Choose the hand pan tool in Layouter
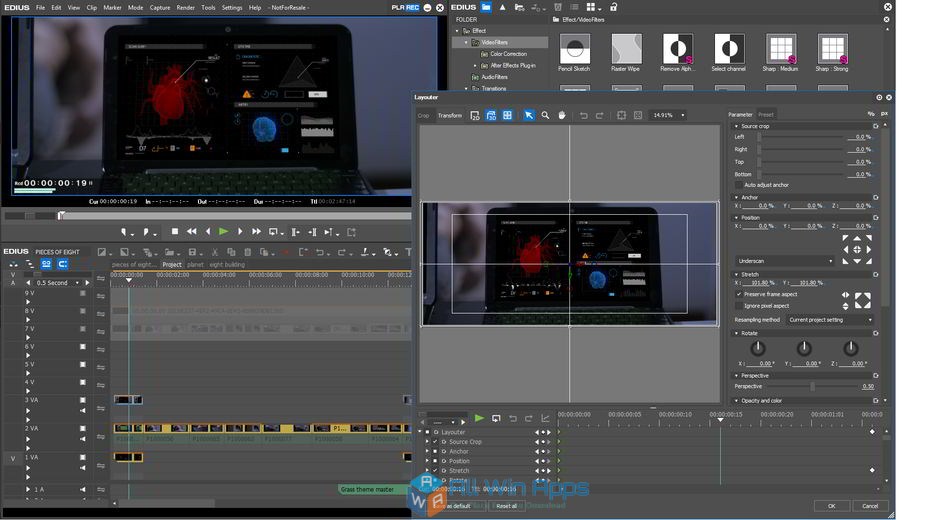Image resolution: width=925 pixels, height=520 pixels. point(562,115)
